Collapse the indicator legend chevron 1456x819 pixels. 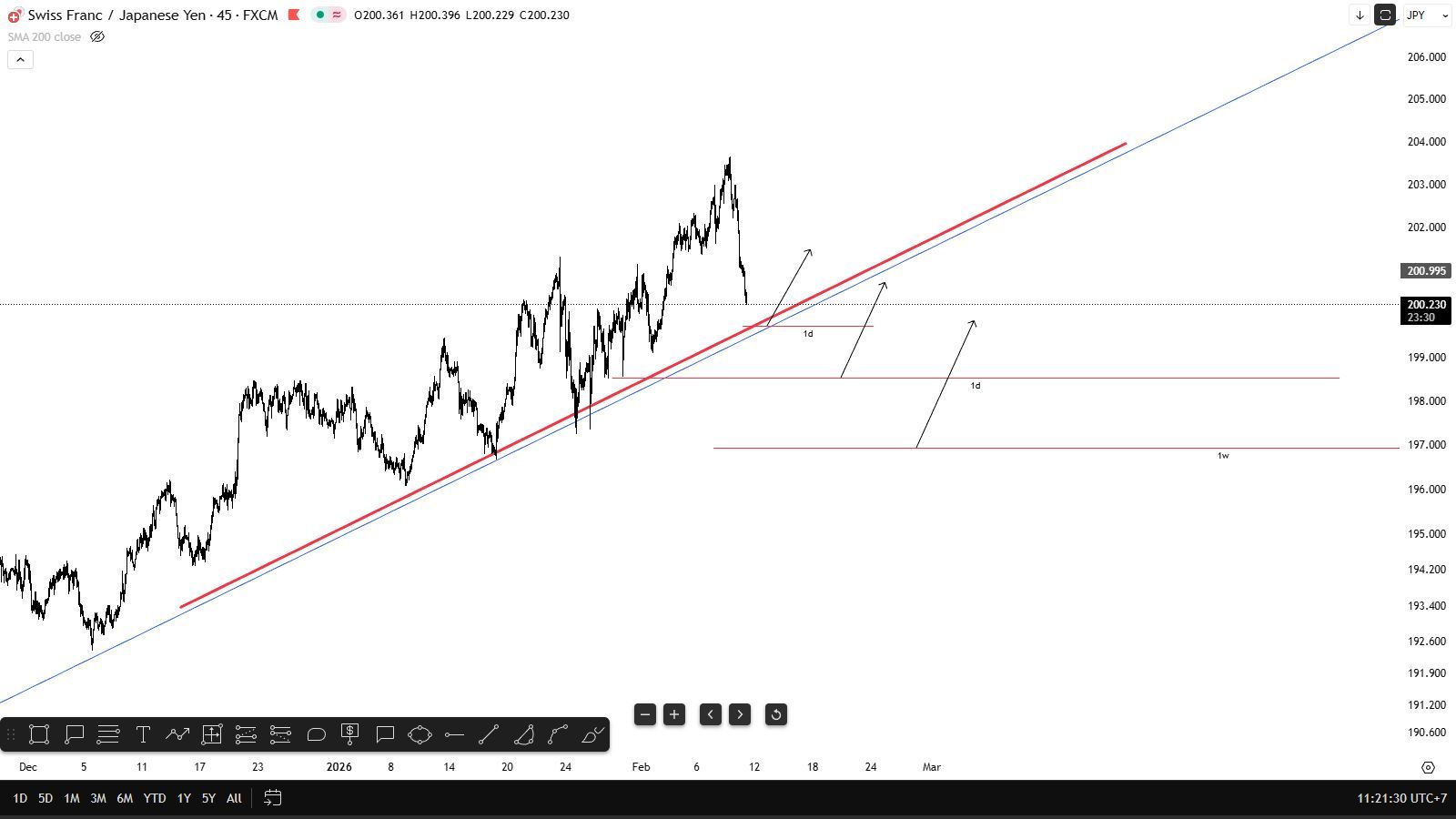coord(20,60)
